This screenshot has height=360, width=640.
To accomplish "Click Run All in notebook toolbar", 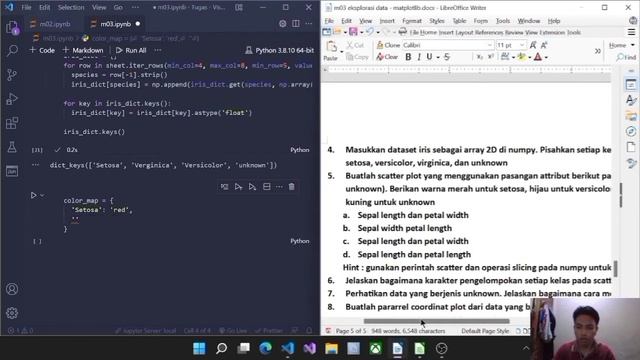I will (131, 50).
